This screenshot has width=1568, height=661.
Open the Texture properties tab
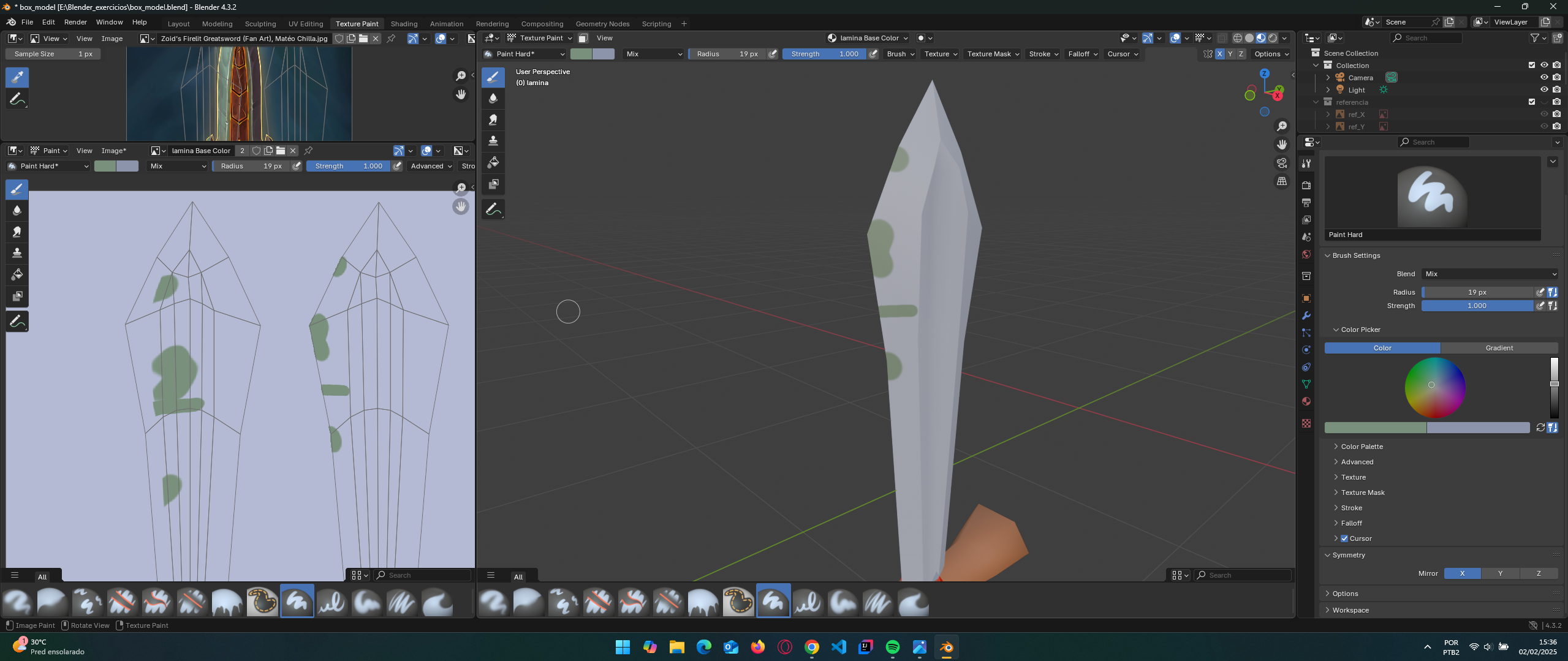pyautogui.click(x=1306, y=423)
